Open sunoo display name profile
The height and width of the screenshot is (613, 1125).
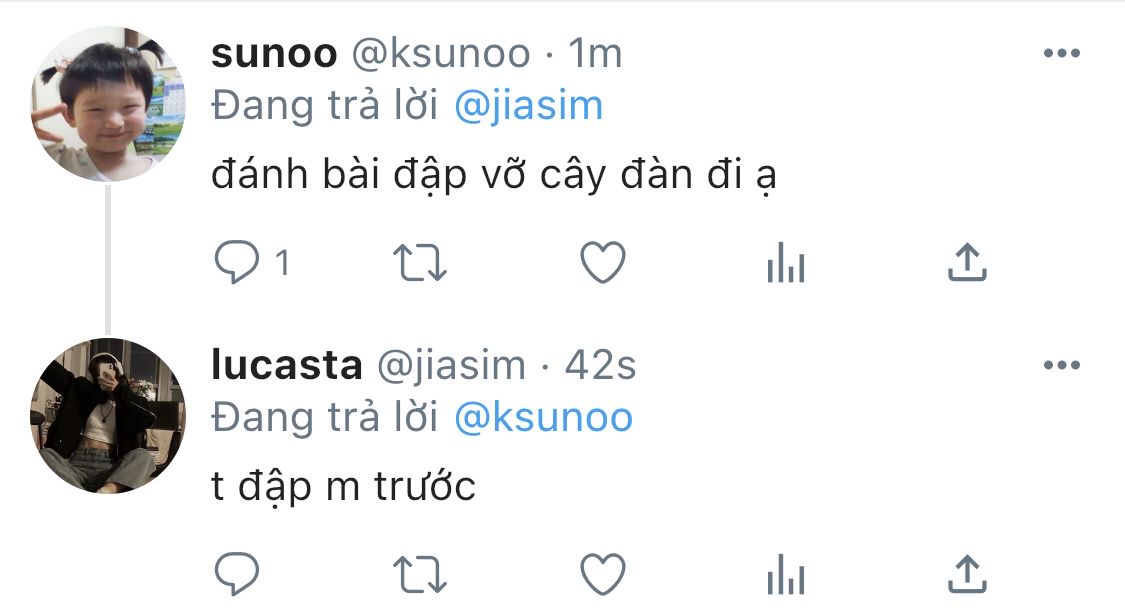coord(274,53)
